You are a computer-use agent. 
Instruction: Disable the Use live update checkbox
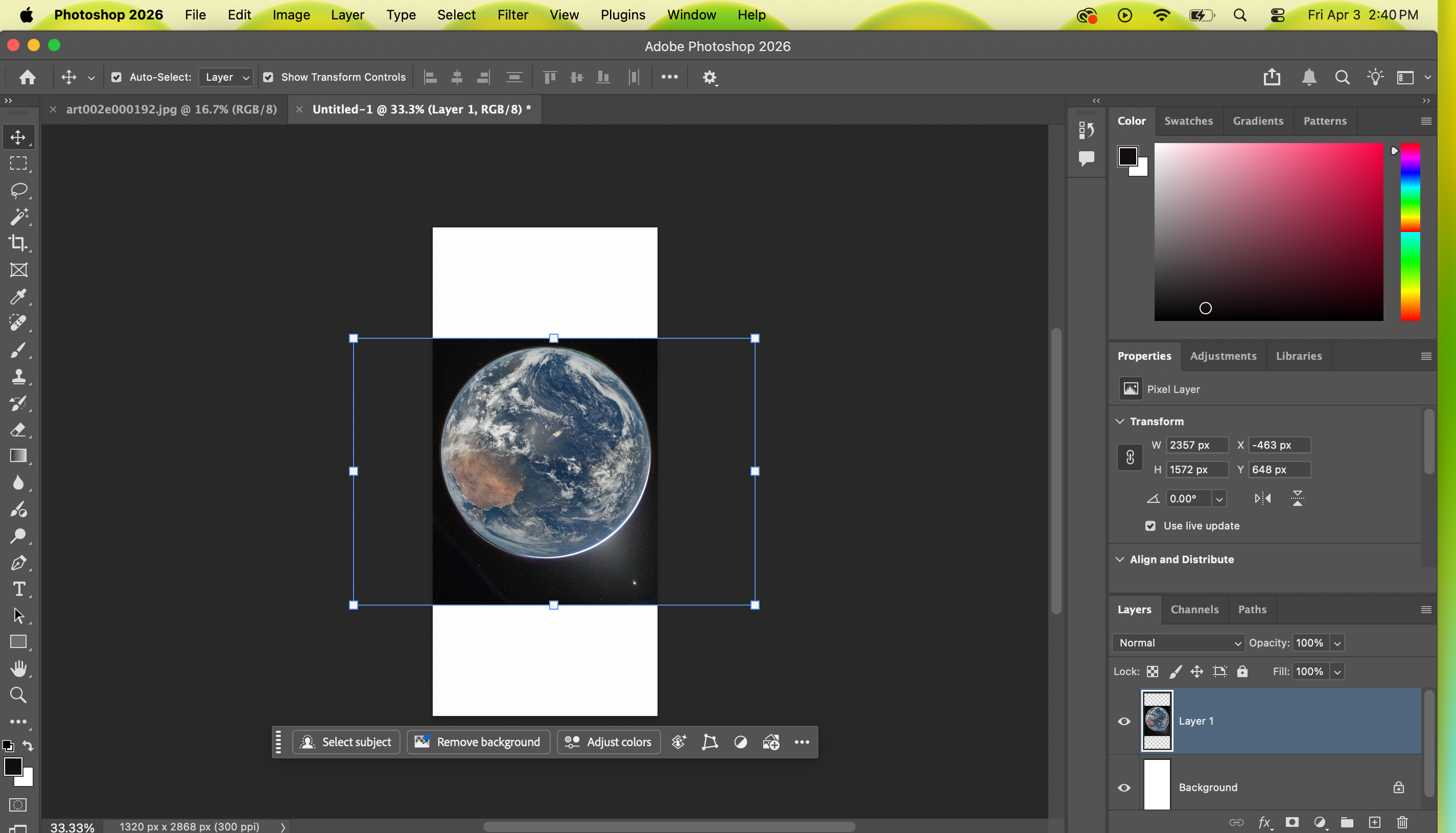(1150, 526)
